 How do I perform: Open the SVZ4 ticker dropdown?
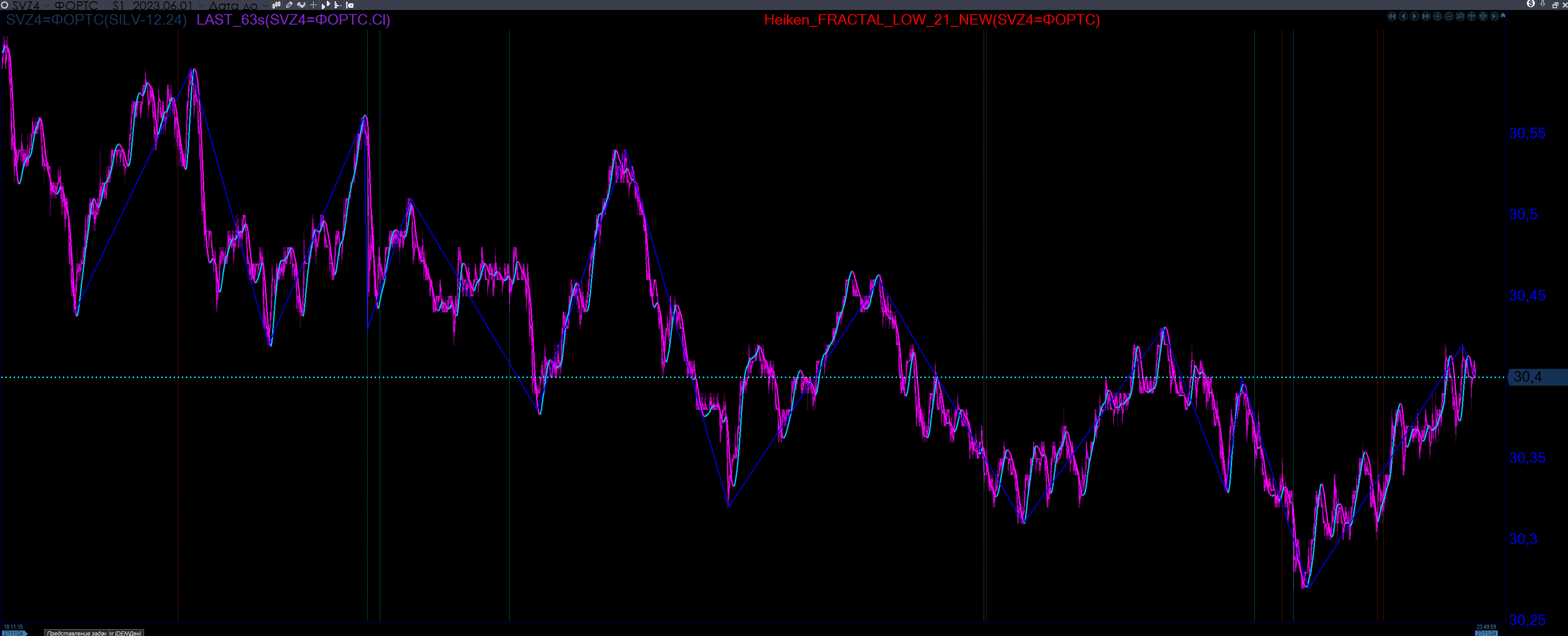tap(47, 5)
